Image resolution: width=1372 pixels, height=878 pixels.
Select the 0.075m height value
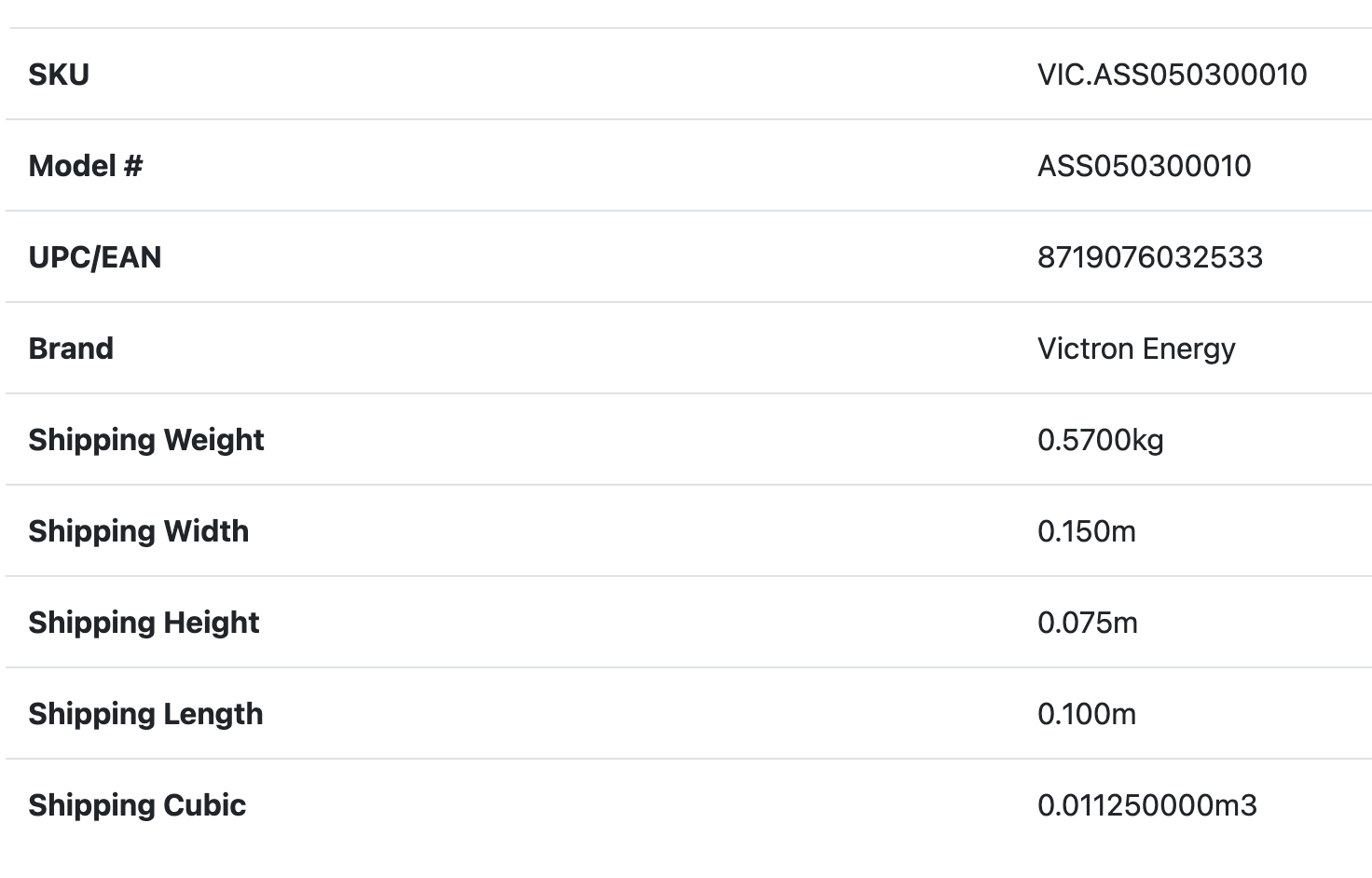coord(1087,623)
